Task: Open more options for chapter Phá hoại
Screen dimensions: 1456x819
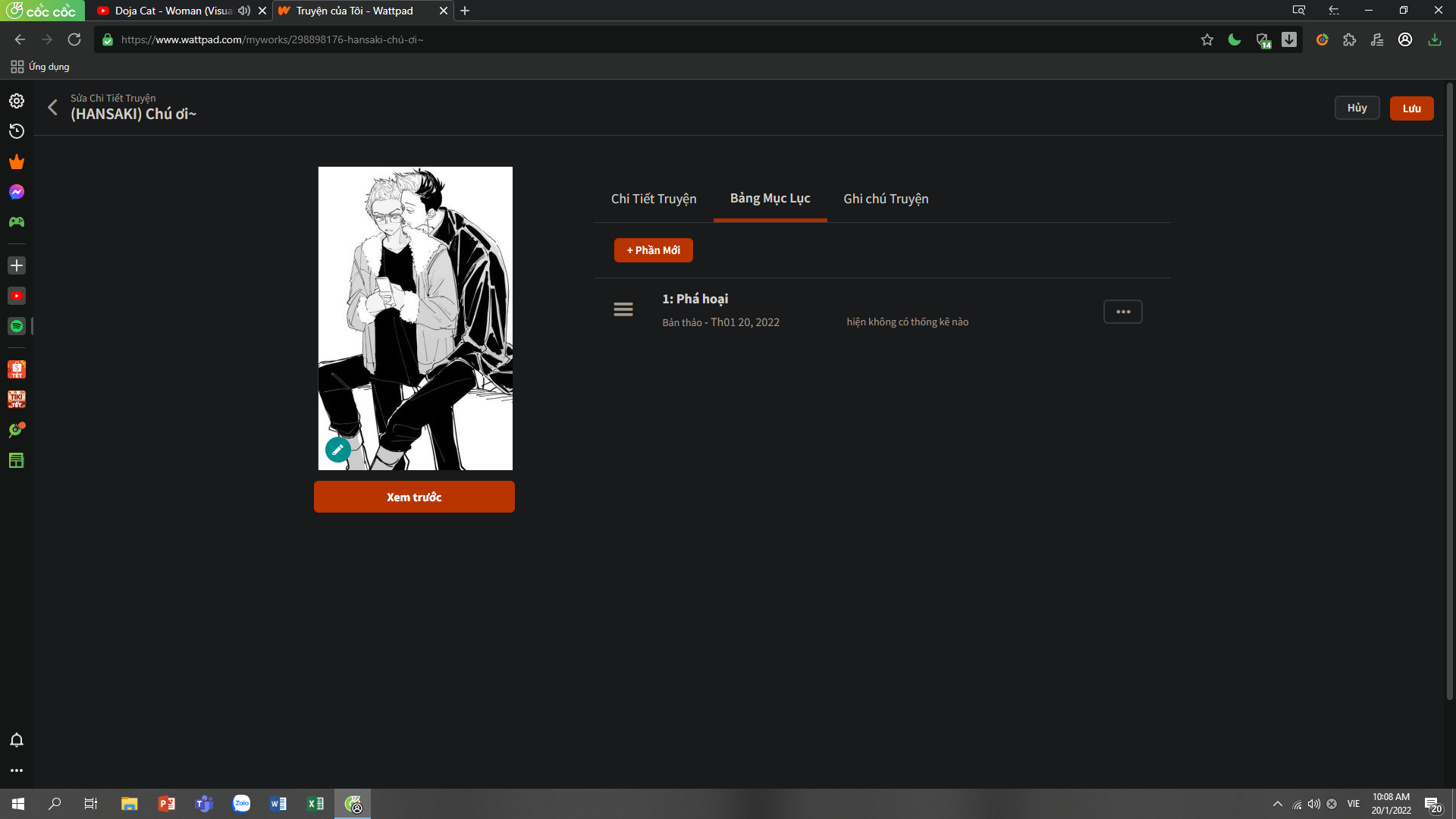Action: tap(1123, 312)
